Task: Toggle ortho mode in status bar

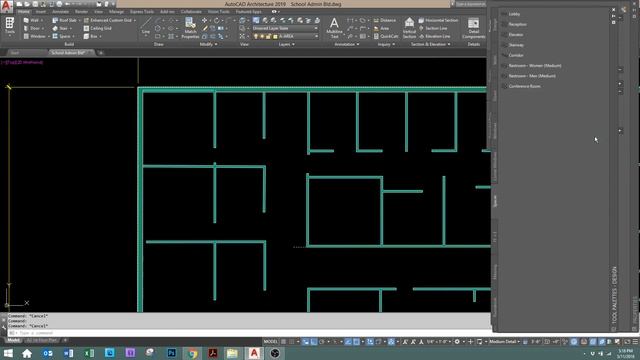Action: point(313,342)
